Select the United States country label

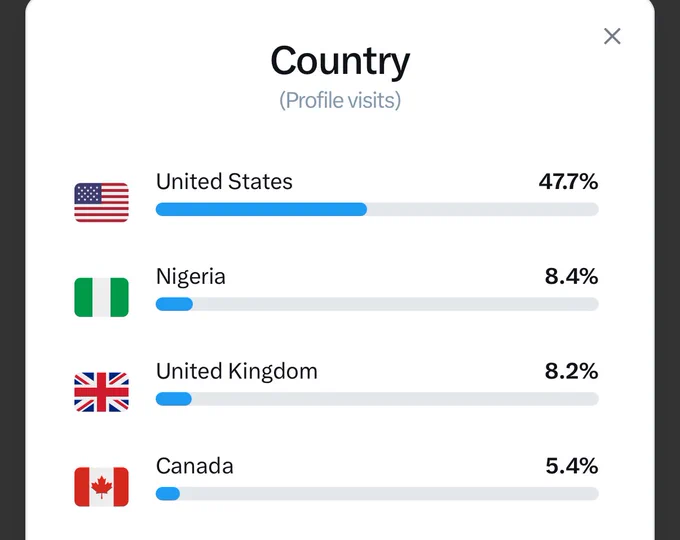coord(224,181)
